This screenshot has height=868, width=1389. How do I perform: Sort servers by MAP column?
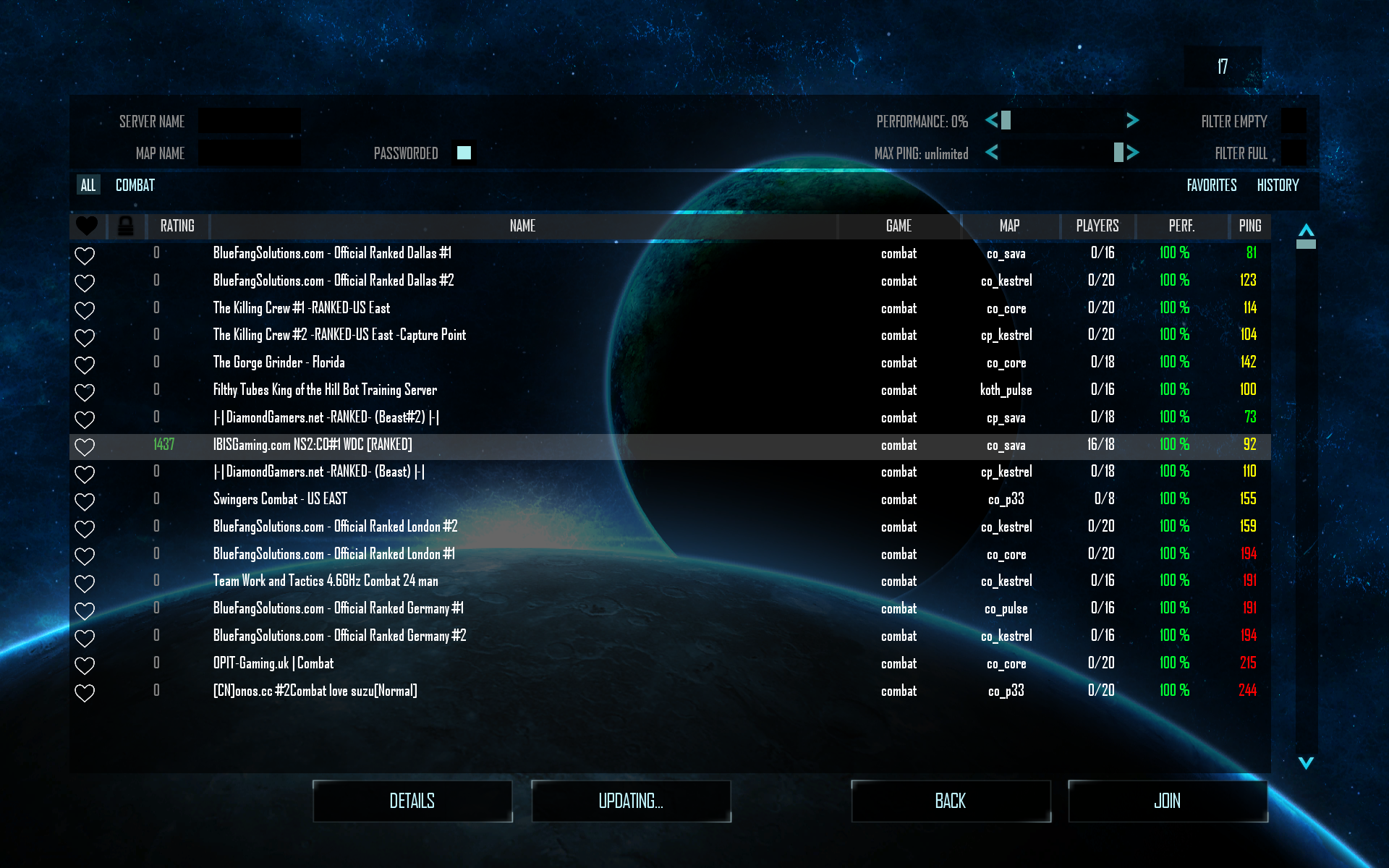tap(1010, 226)
